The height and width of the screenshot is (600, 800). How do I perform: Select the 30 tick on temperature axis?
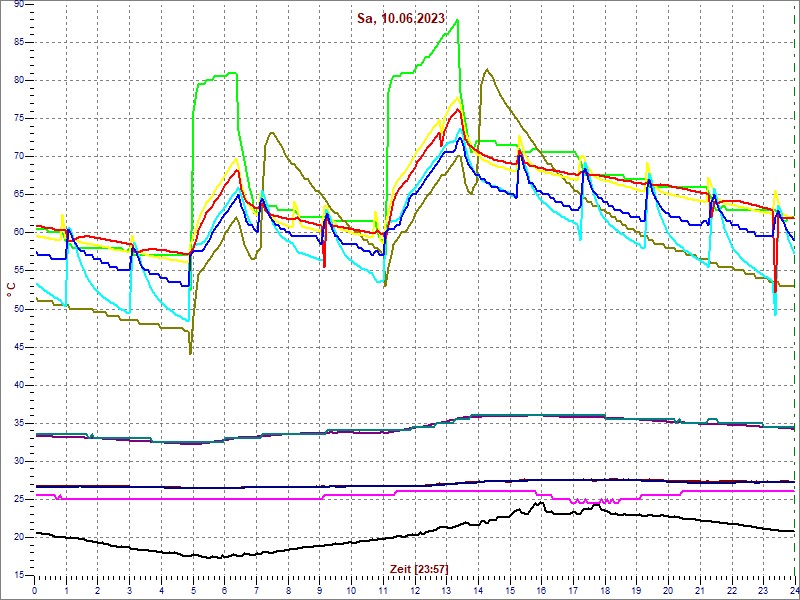(19, 462)
